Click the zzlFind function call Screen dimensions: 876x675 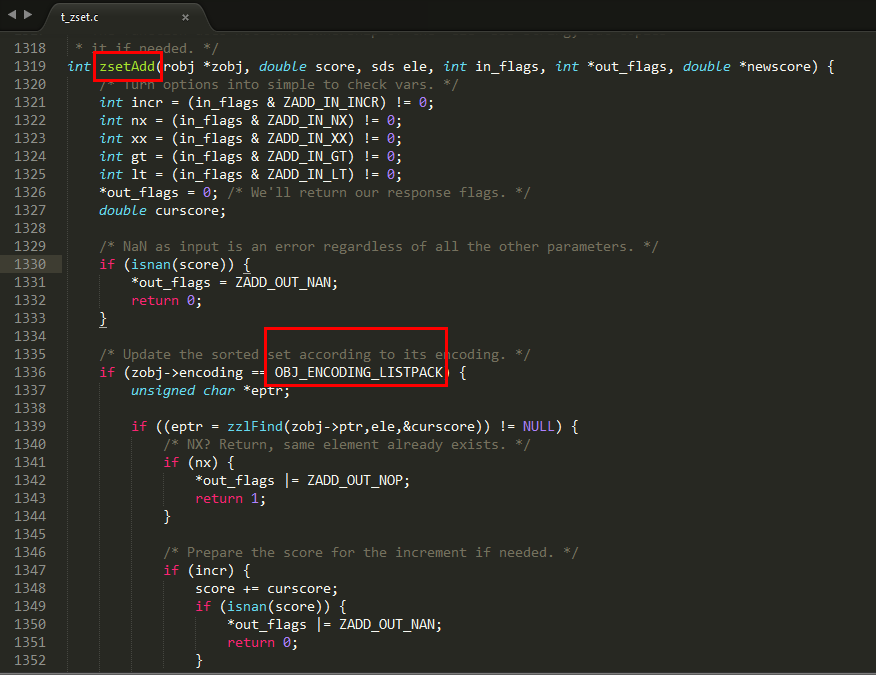point(255,426)
